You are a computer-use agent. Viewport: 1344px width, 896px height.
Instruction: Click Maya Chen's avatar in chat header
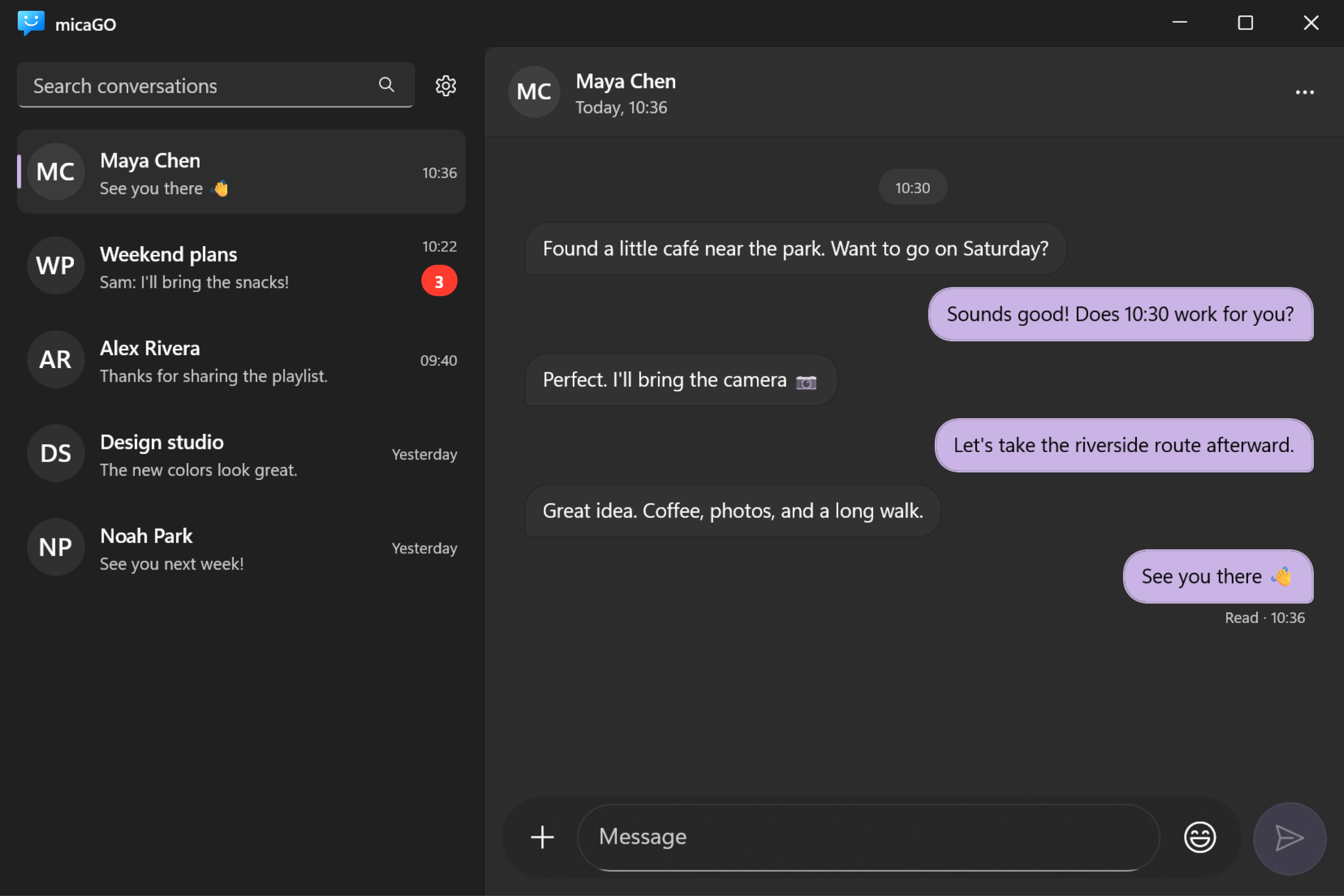534,92
